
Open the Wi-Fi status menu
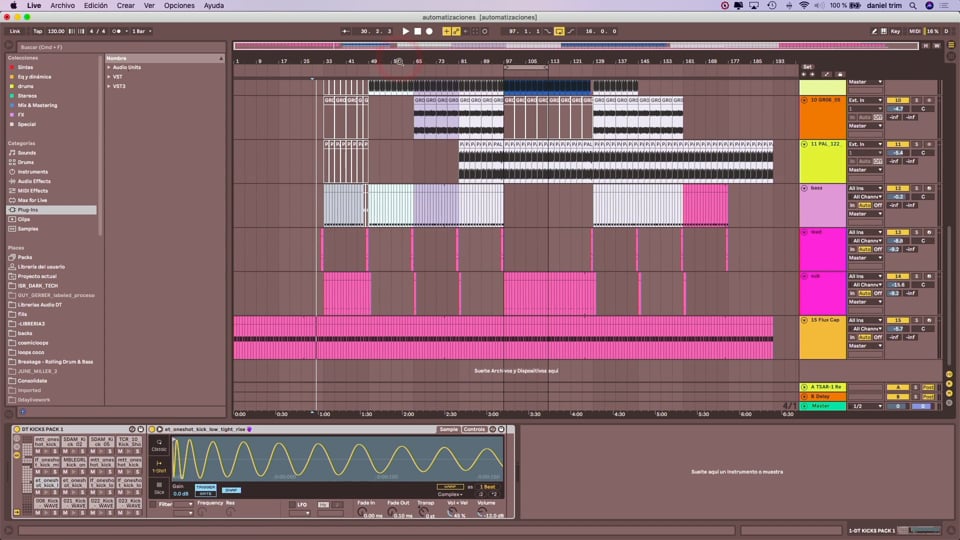point(804,6)
